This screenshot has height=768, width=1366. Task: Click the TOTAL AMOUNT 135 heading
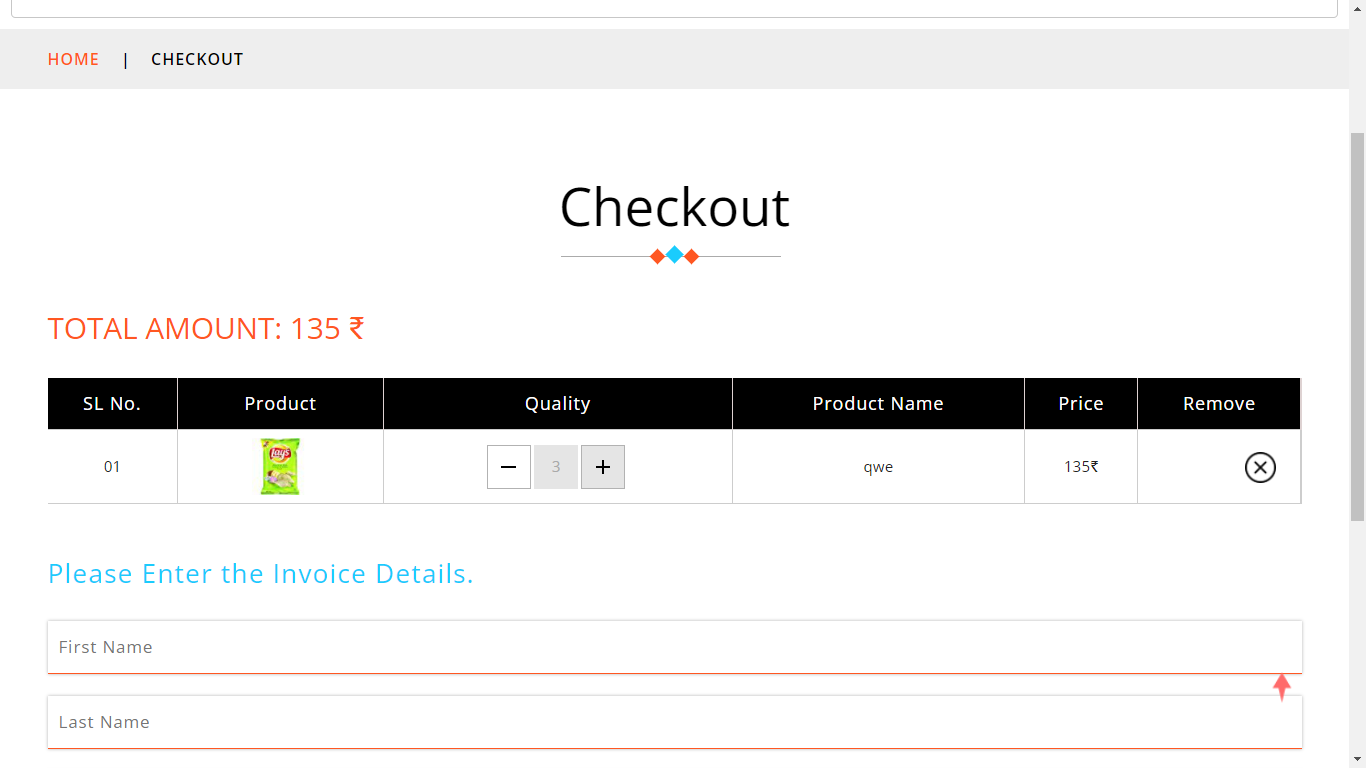point(206,328)
